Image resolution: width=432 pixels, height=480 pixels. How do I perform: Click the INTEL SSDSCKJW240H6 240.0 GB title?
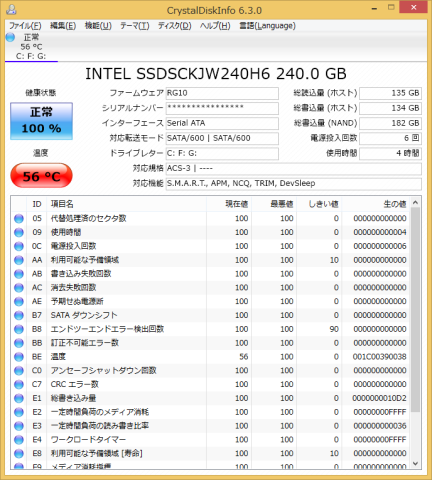[x=216, y=74]
